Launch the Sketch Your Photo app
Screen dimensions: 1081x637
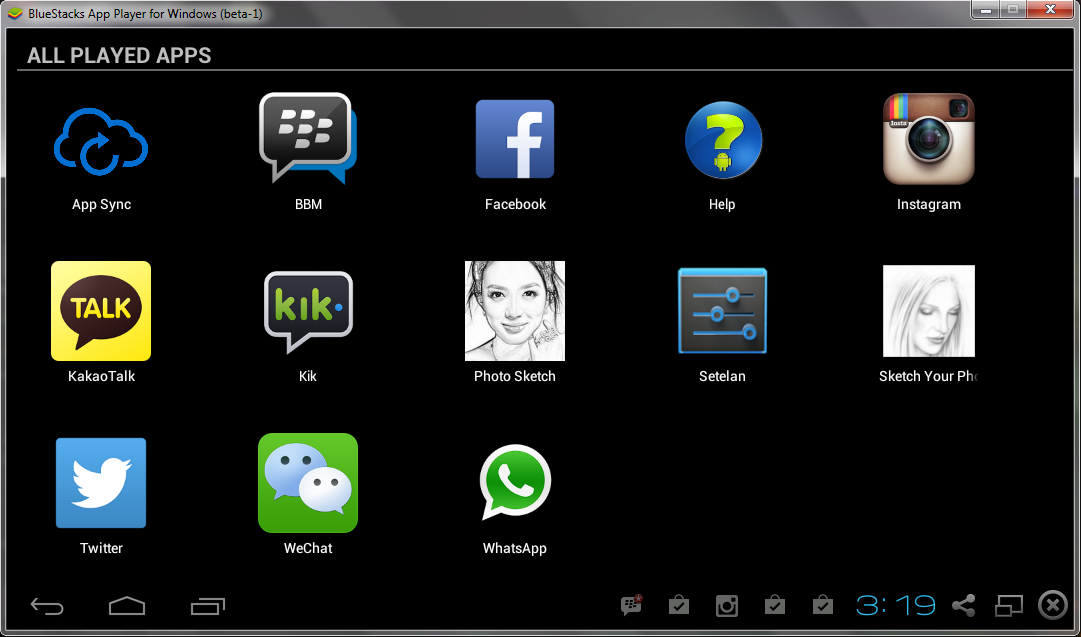point(929,311)
